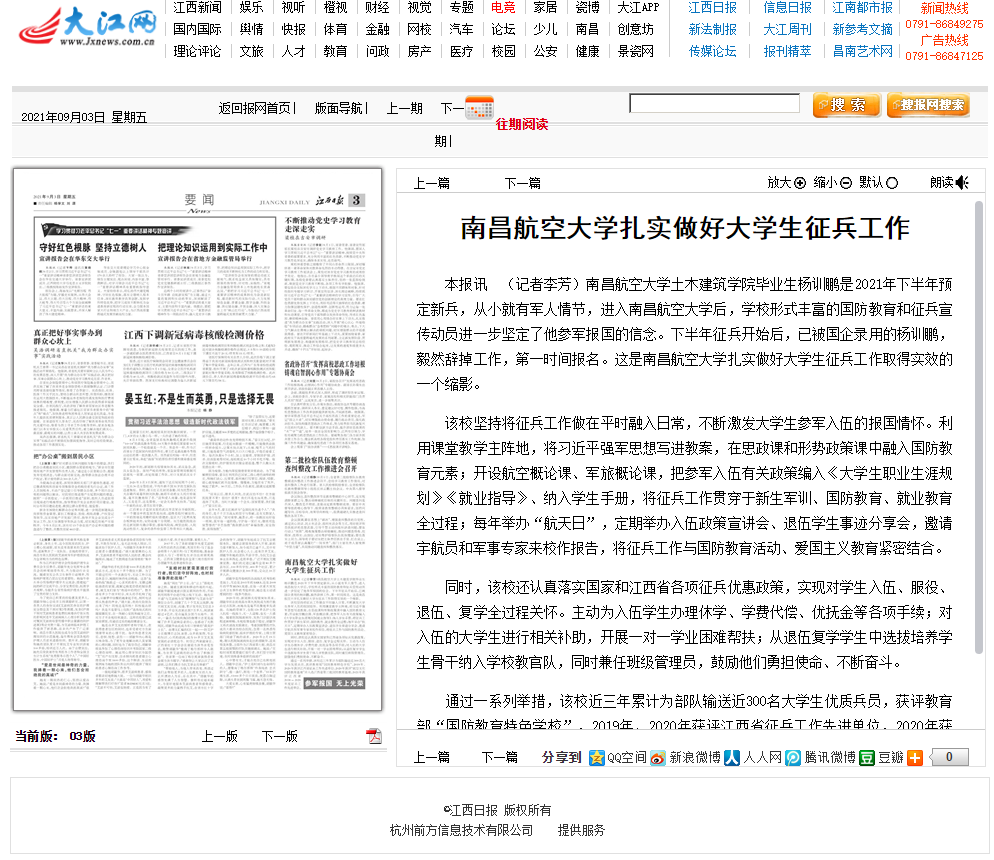Share article to 人人网

click(752, 757)
